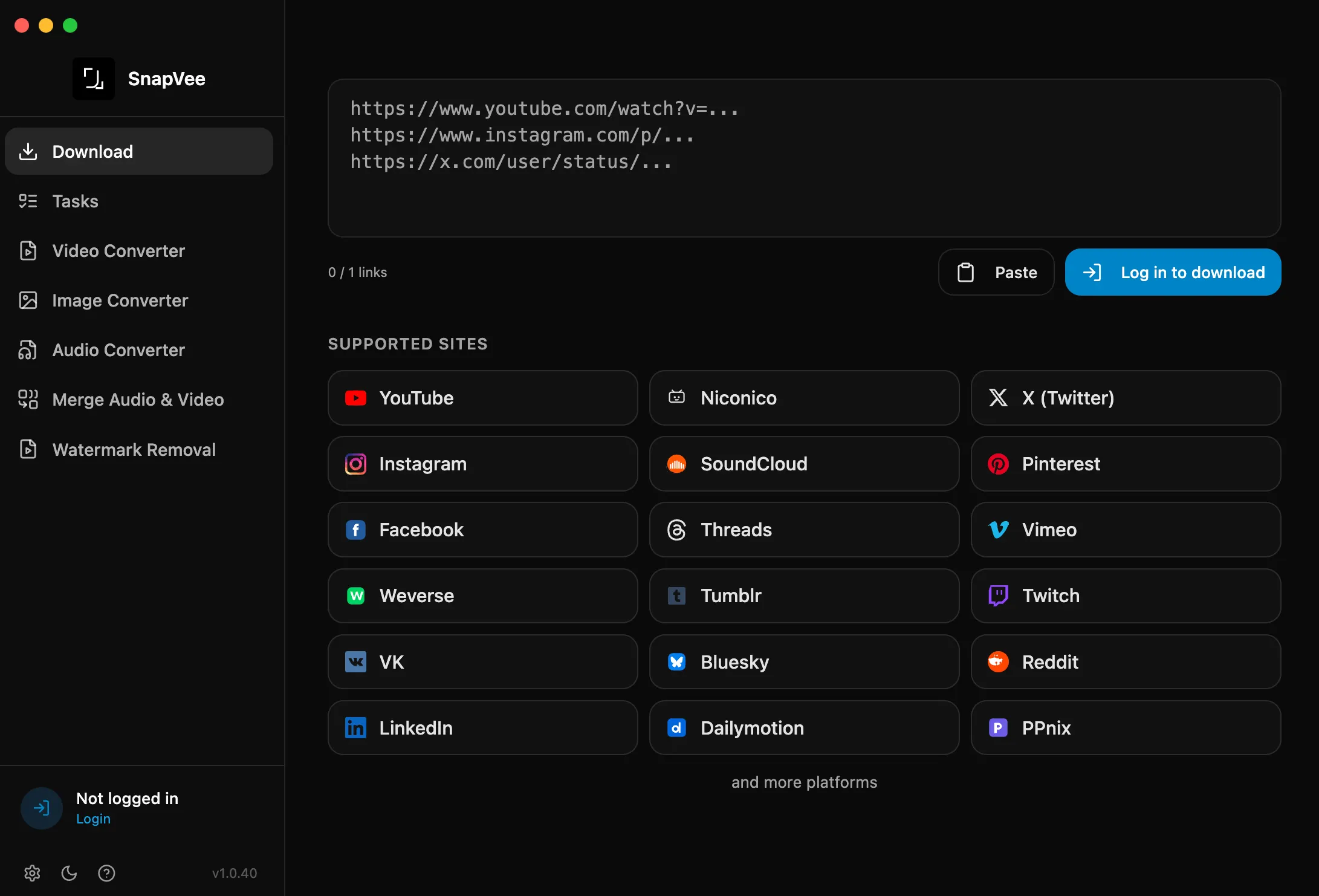This screenshot has height=896, width=1319.
Task: Click the Pinterest logo icon
Action: tap(998, 464)
